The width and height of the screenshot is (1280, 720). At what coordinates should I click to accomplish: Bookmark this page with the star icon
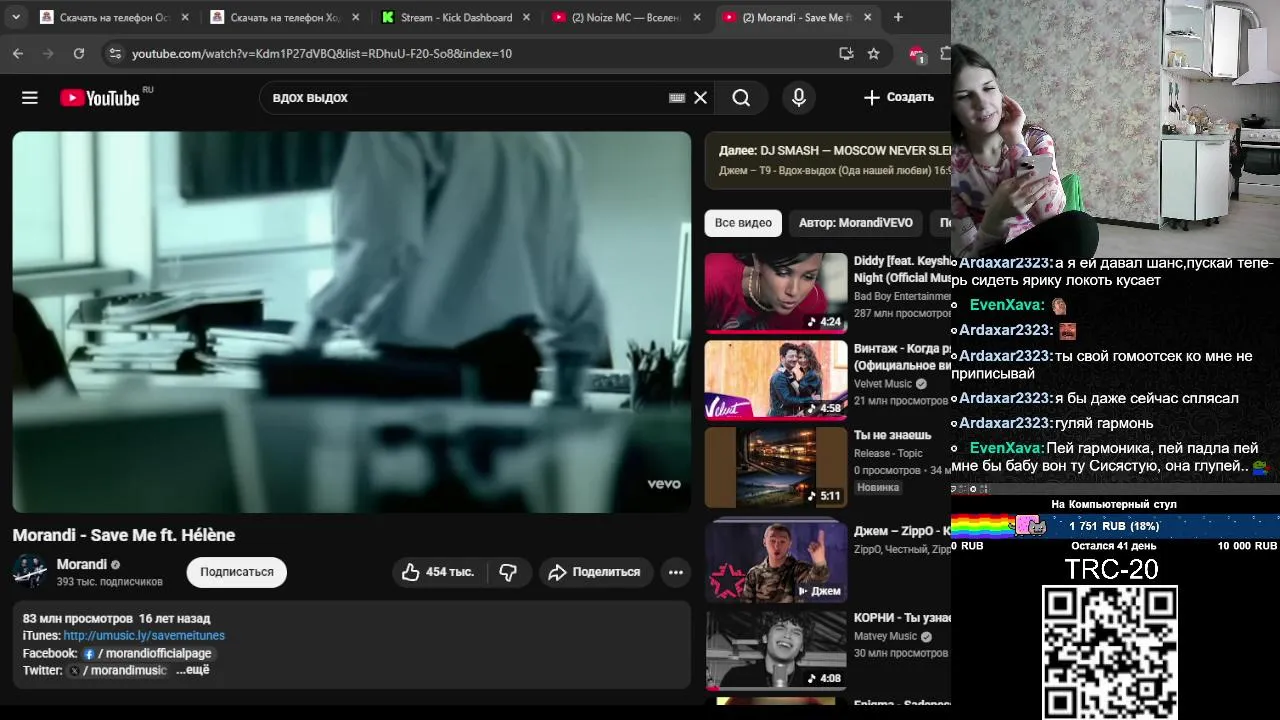[874, 53]
